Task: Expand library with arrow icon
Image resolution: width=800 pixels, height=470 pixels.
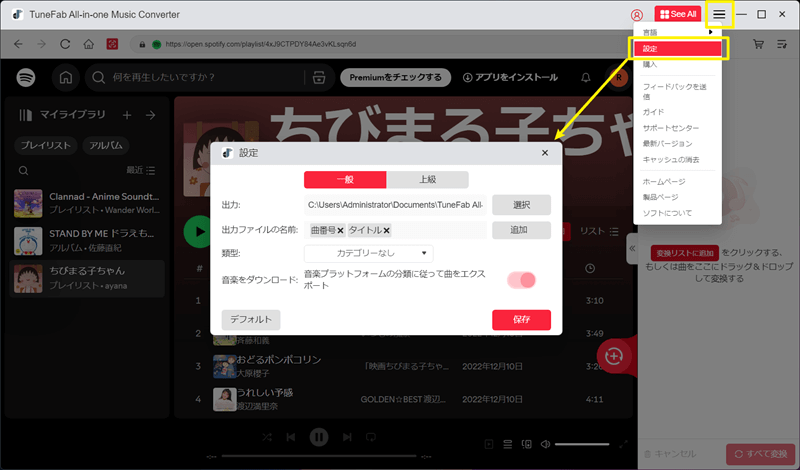Action: [151, 115]
